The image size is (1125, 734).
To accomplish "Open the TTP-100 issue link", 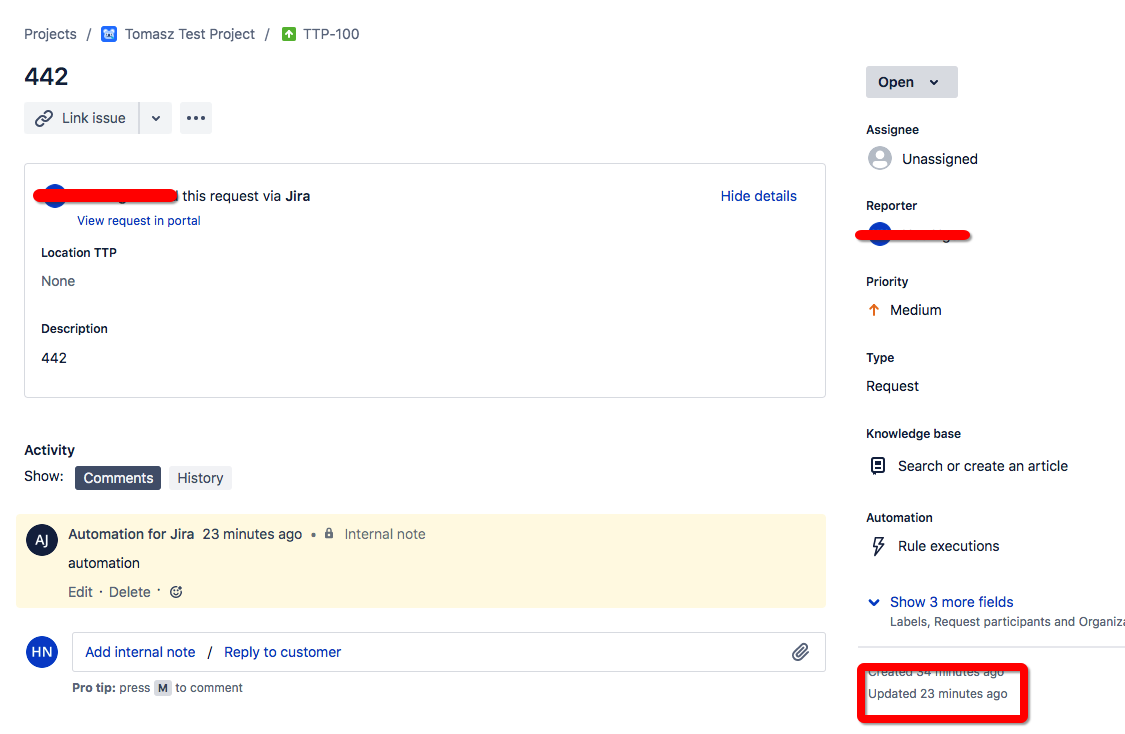I will [x=331, y=34].
